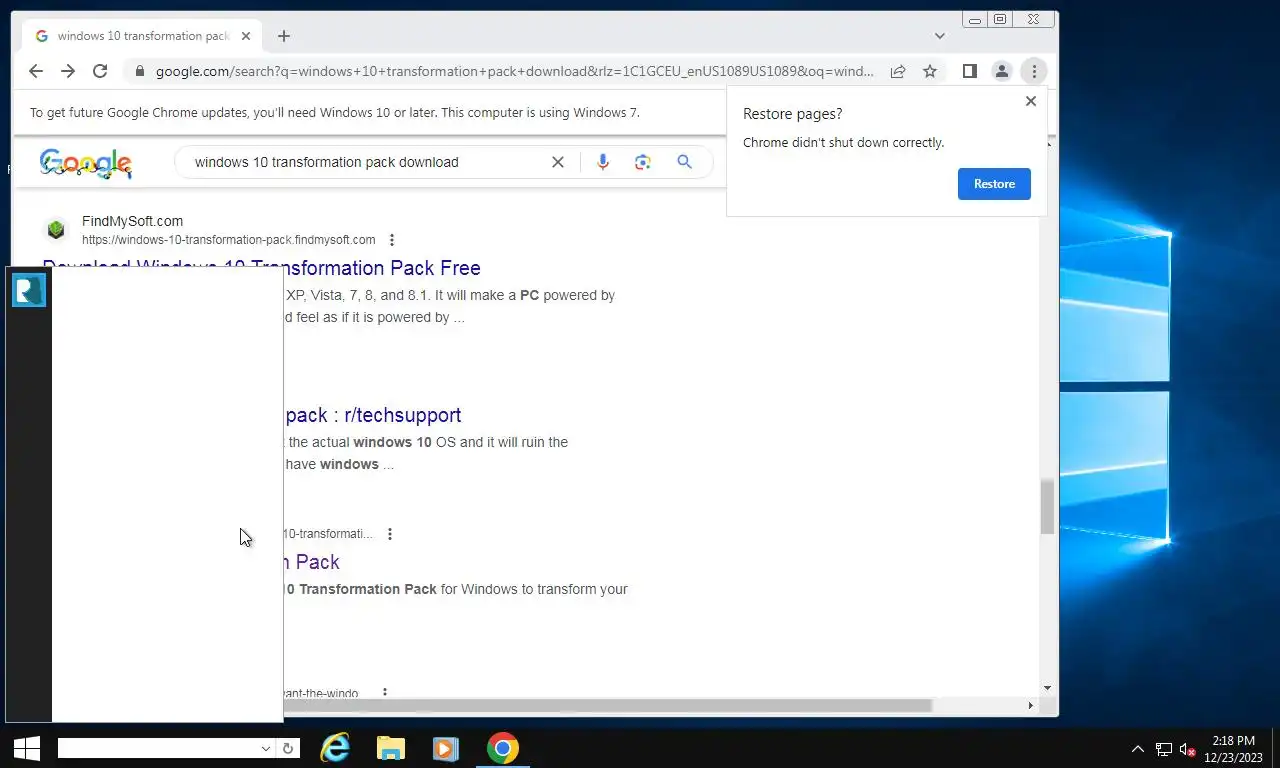Open the taskbar clock showing 2:18 PM
Viewport: 1280px width, 768px height.
pos(1233,749)
